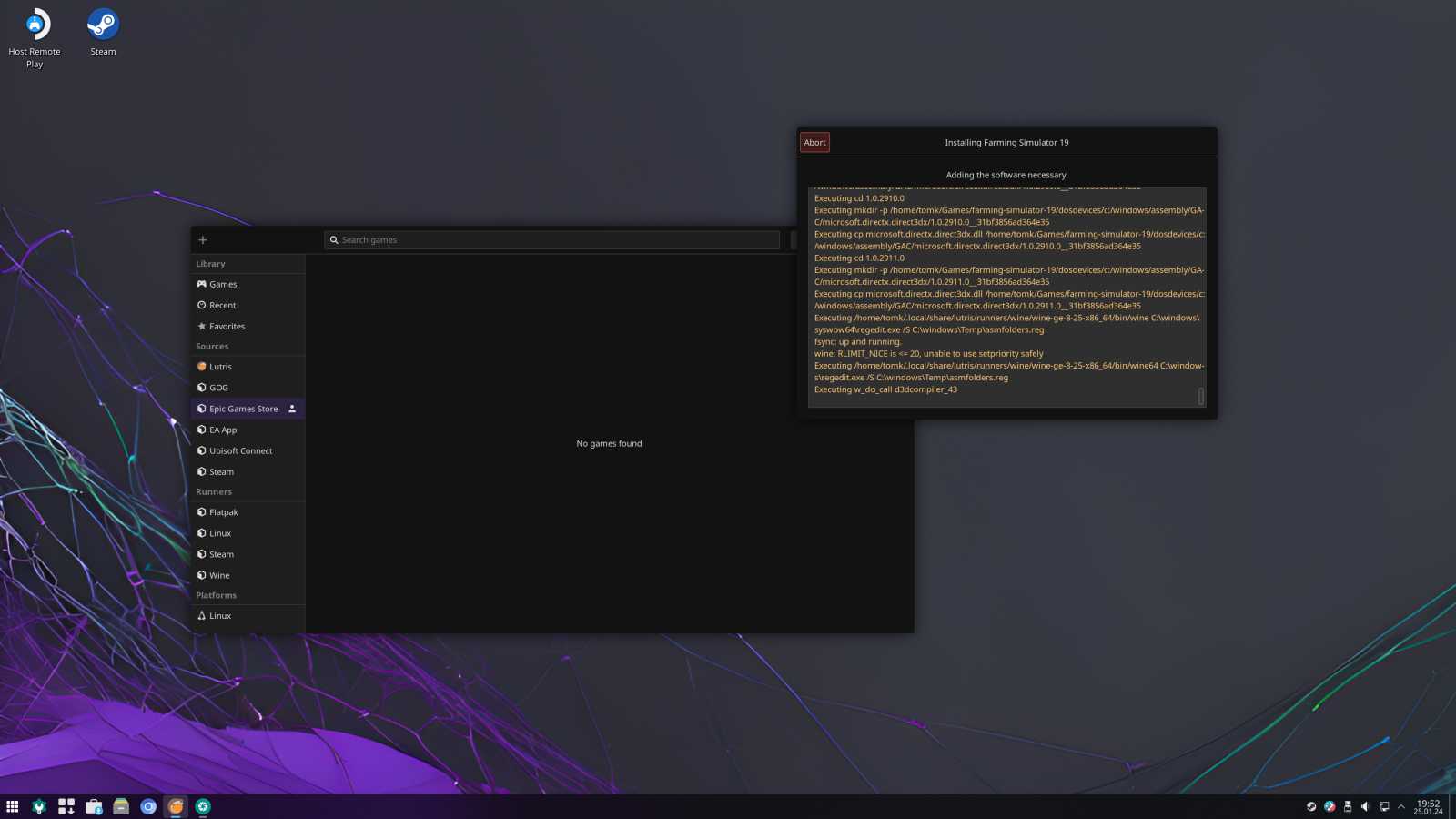1456x819 pixels.
Task: Show Favorites in the Lutris sidebar
Action: coord(248,326)
